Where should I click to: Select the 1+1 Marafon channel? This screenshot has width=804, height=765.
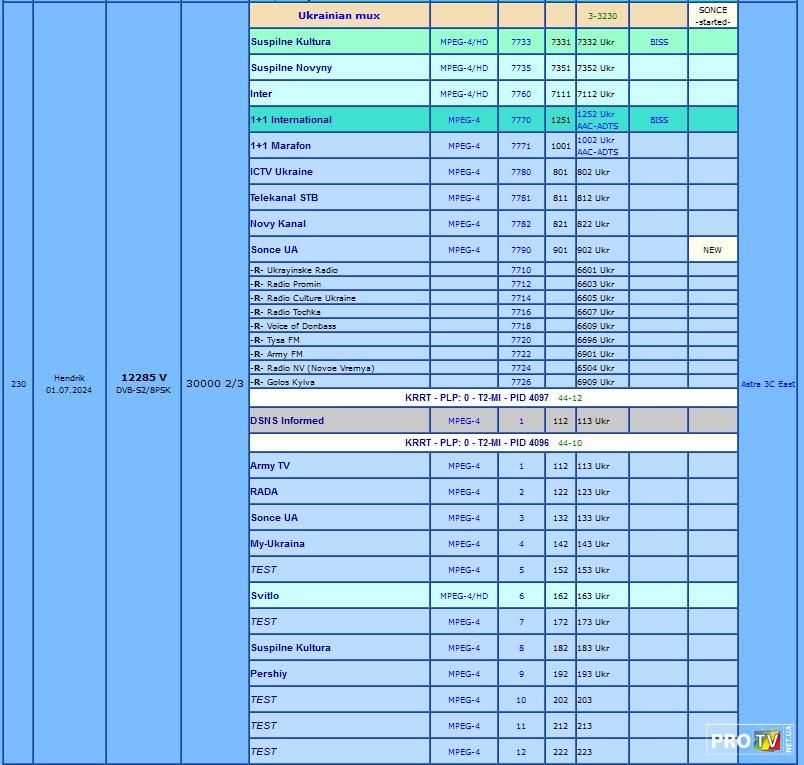click(x=280, y=146)
